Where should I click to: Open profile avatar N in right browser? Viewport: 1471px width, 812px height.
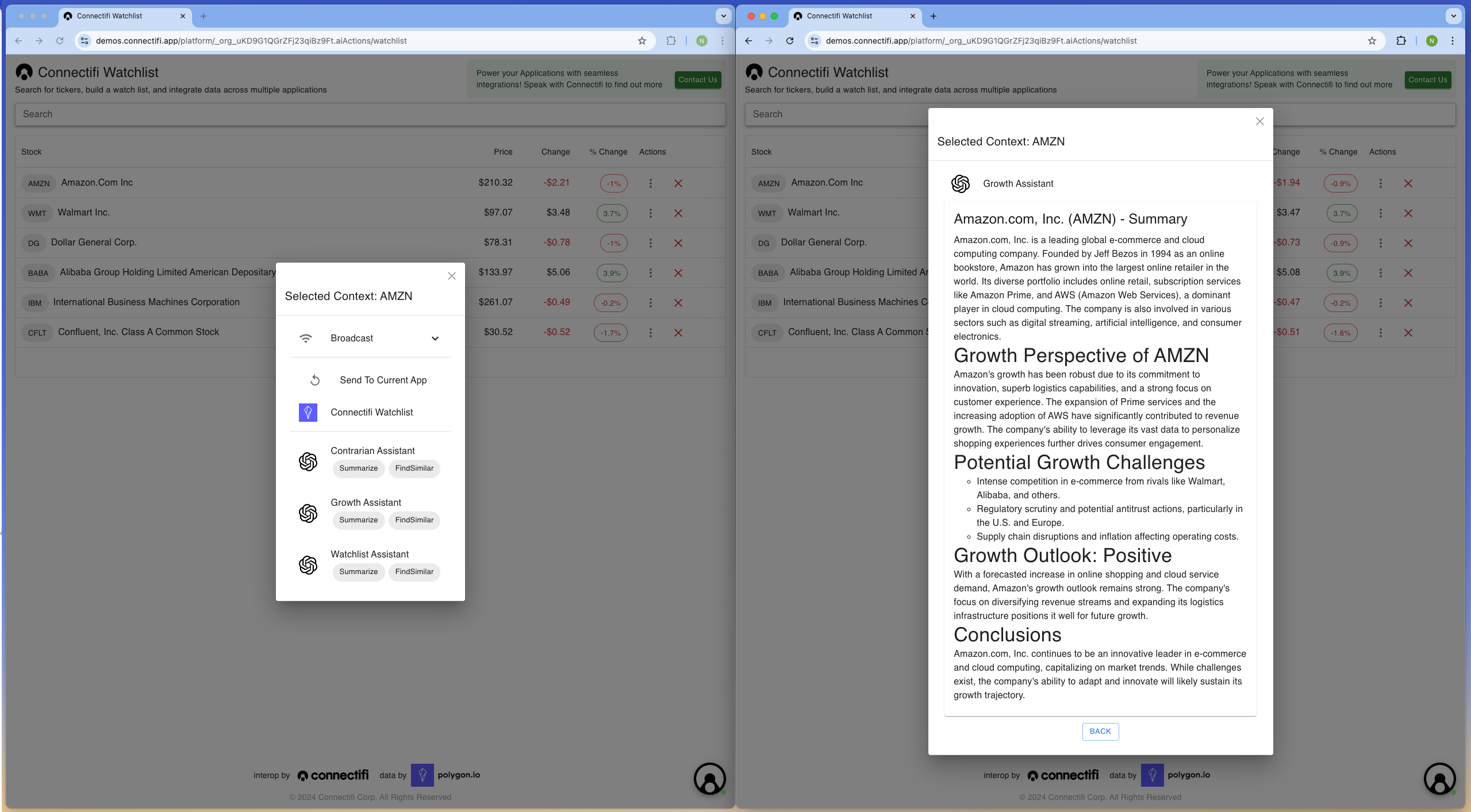1432,41
